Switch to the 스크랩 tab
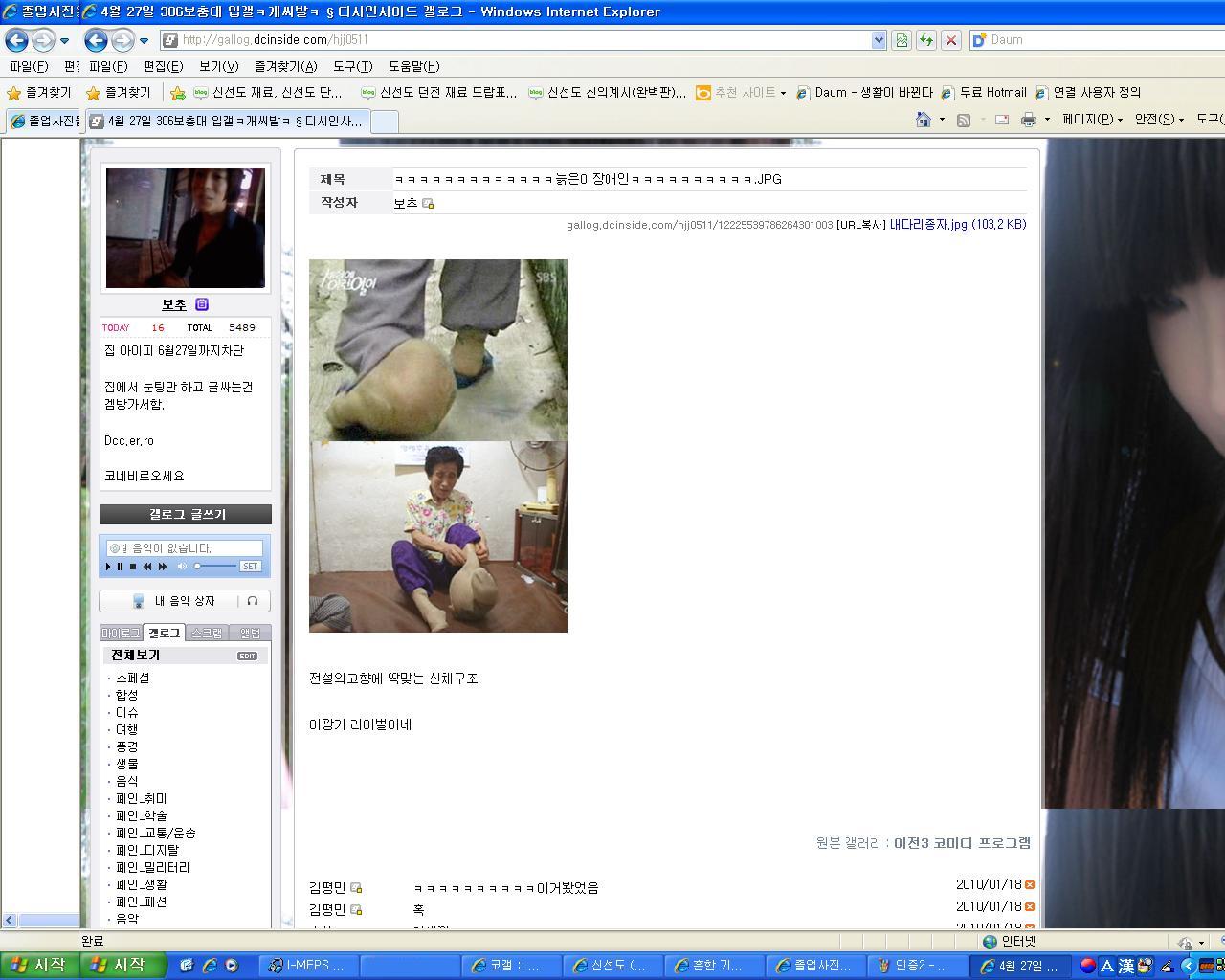The width and height of the screenshot is (1225, 980). point(207,633)
